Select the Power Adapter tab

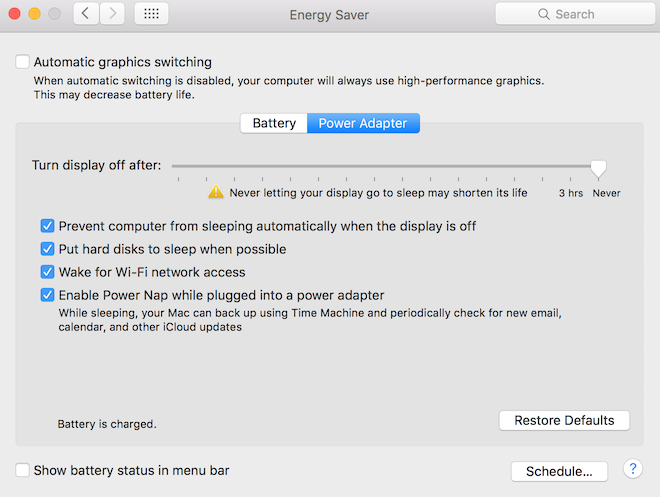[363, 123]
